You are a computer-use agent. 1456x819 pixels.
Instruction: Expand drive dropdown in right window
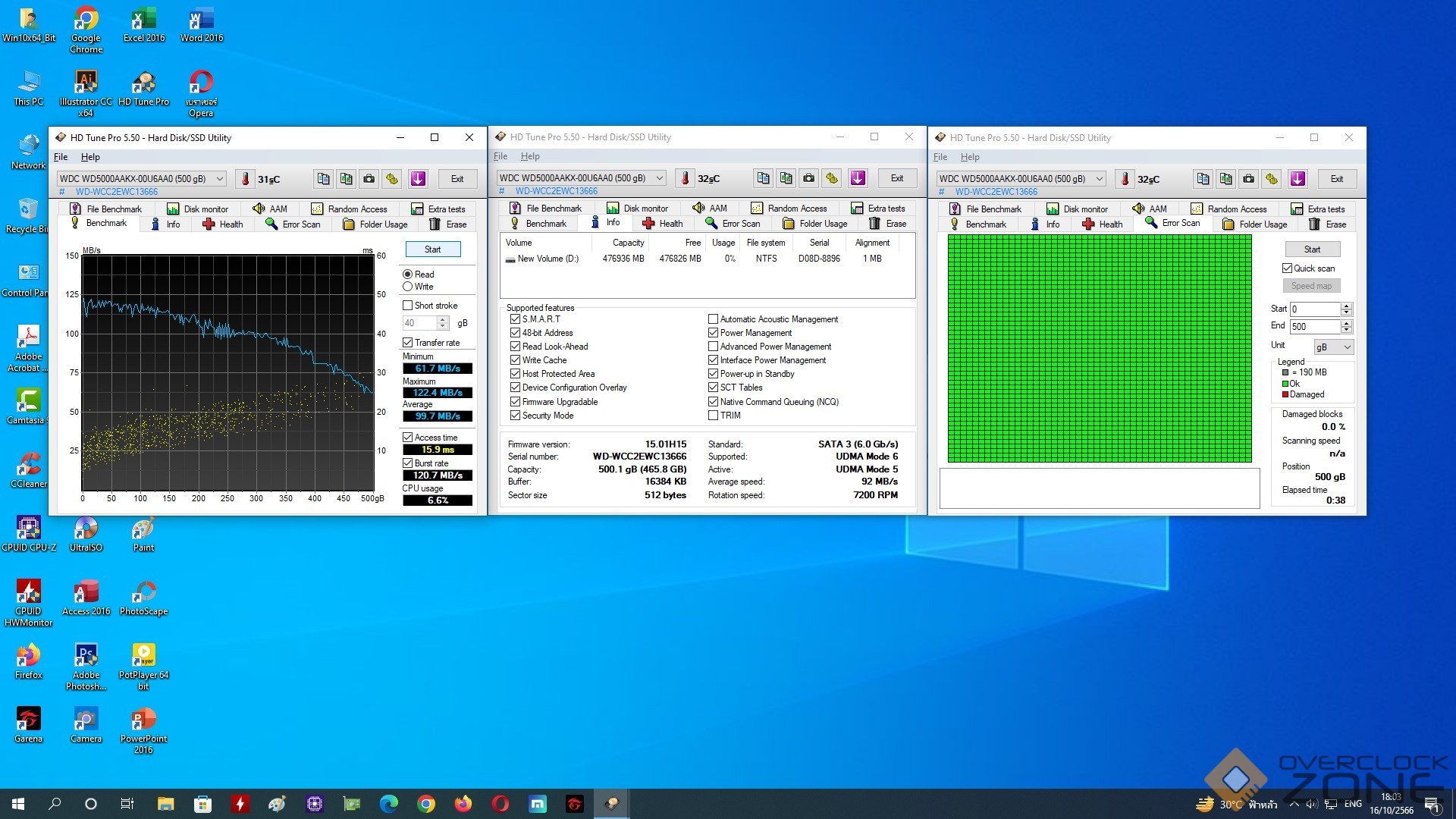pyautogui.click(x=1100, y=179)
